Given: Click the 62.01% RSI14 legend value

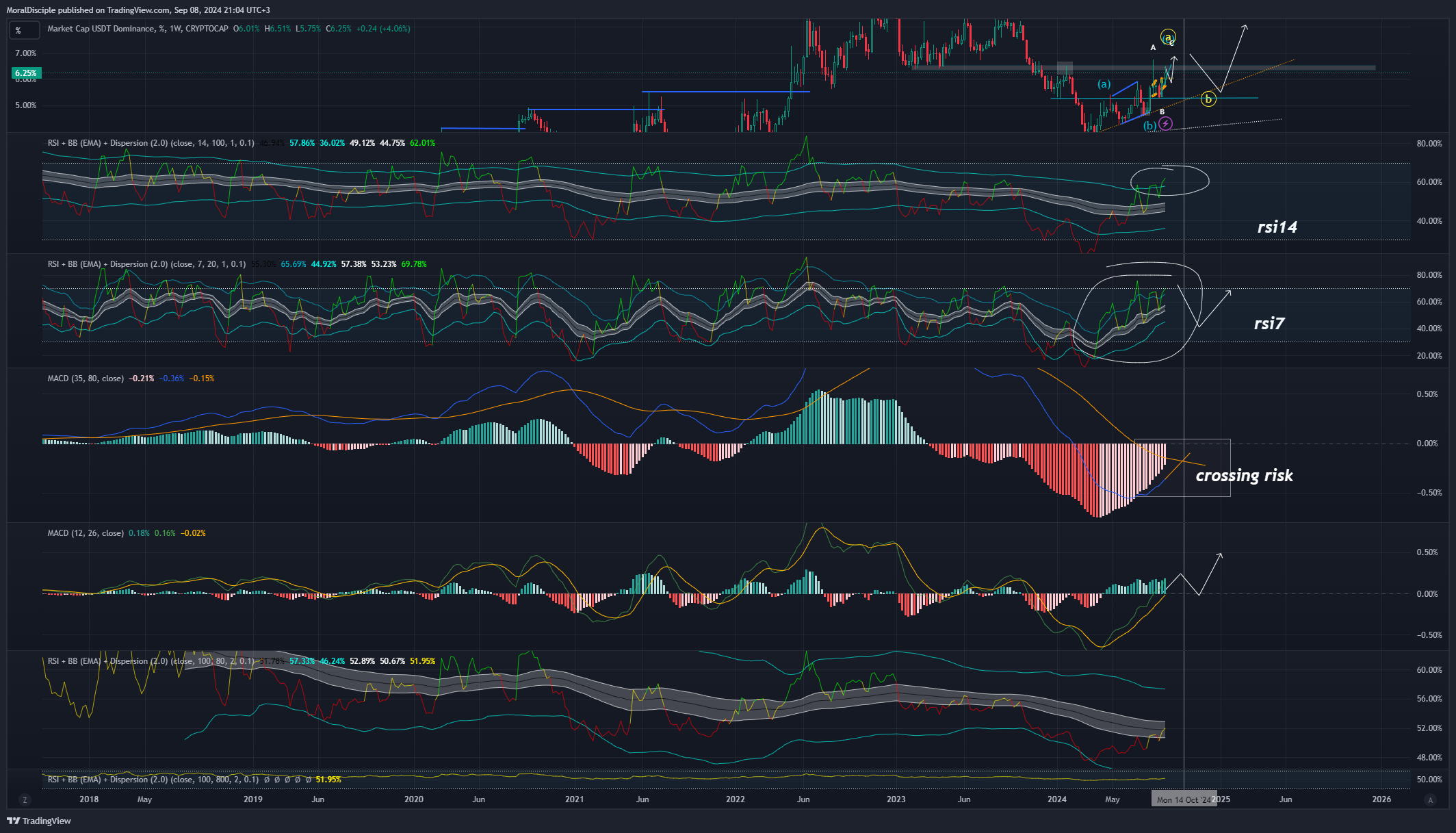Looking at the screenshot, I should [422, 143].
